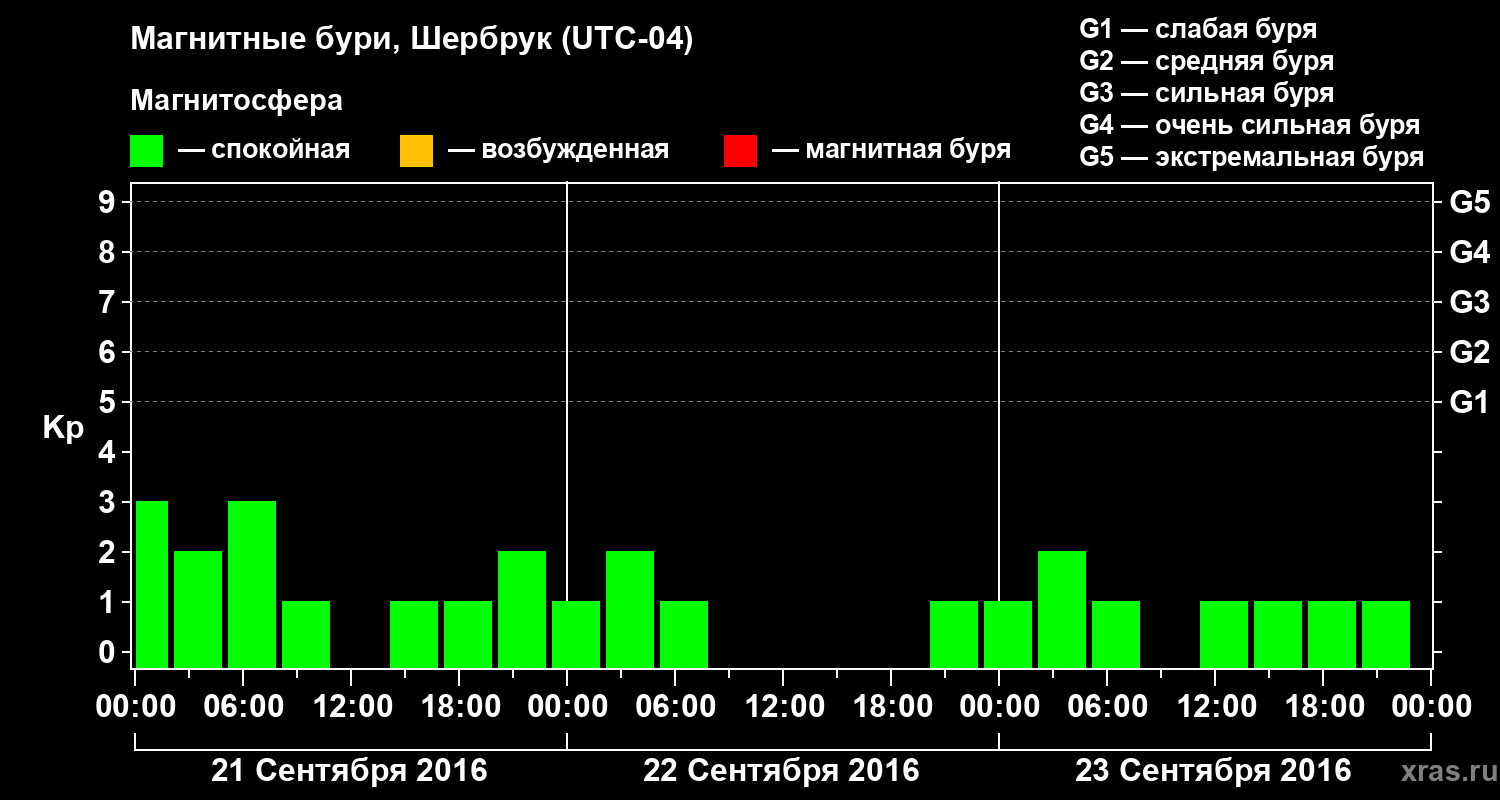This screenshot has width=1500, height=800.
Task: Click the 'Магнитосфера' heading
Action: (x=236, y=101)
